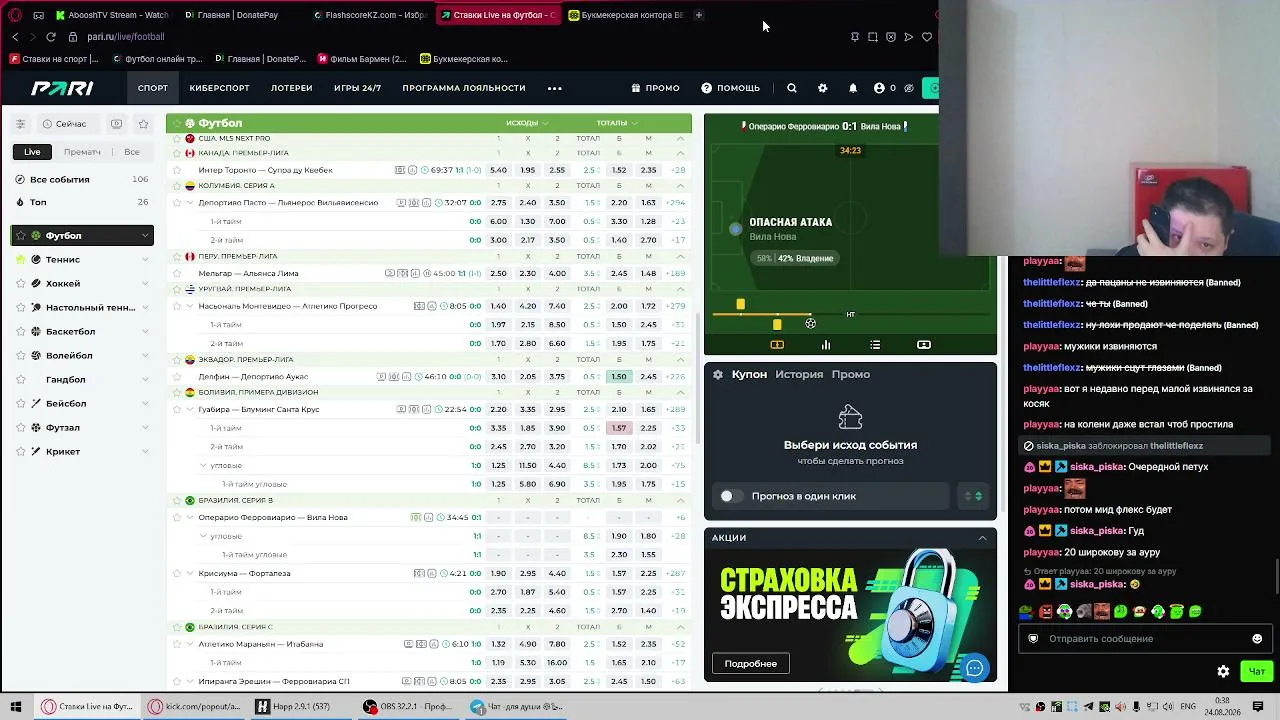Viewport: 1280px width, 720px height.
Task: Click the ball marker on match timeline
Action: [810, 324]
